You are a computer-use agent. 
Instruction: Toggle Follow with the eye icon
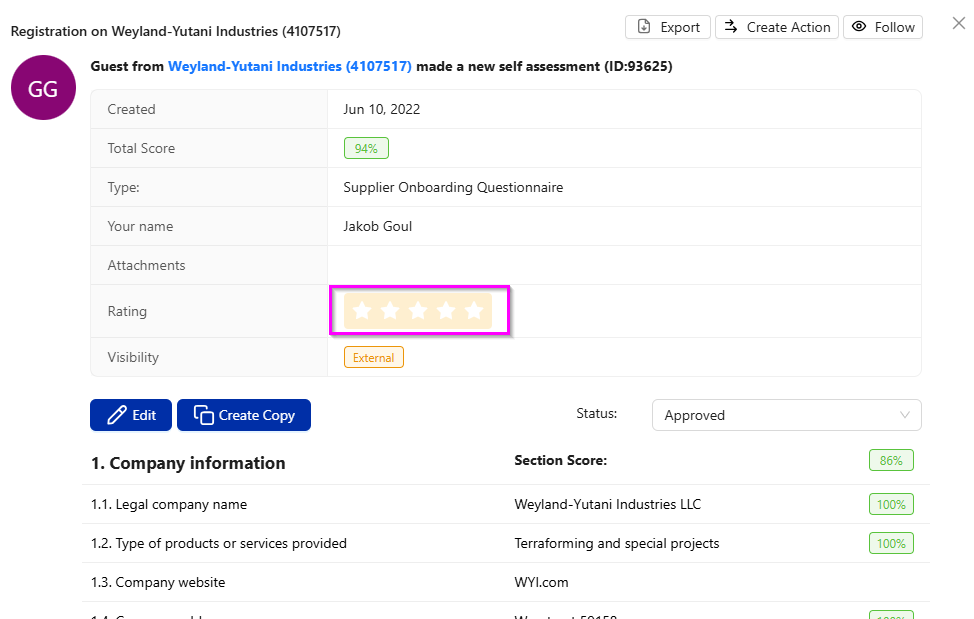pos(883,27)
